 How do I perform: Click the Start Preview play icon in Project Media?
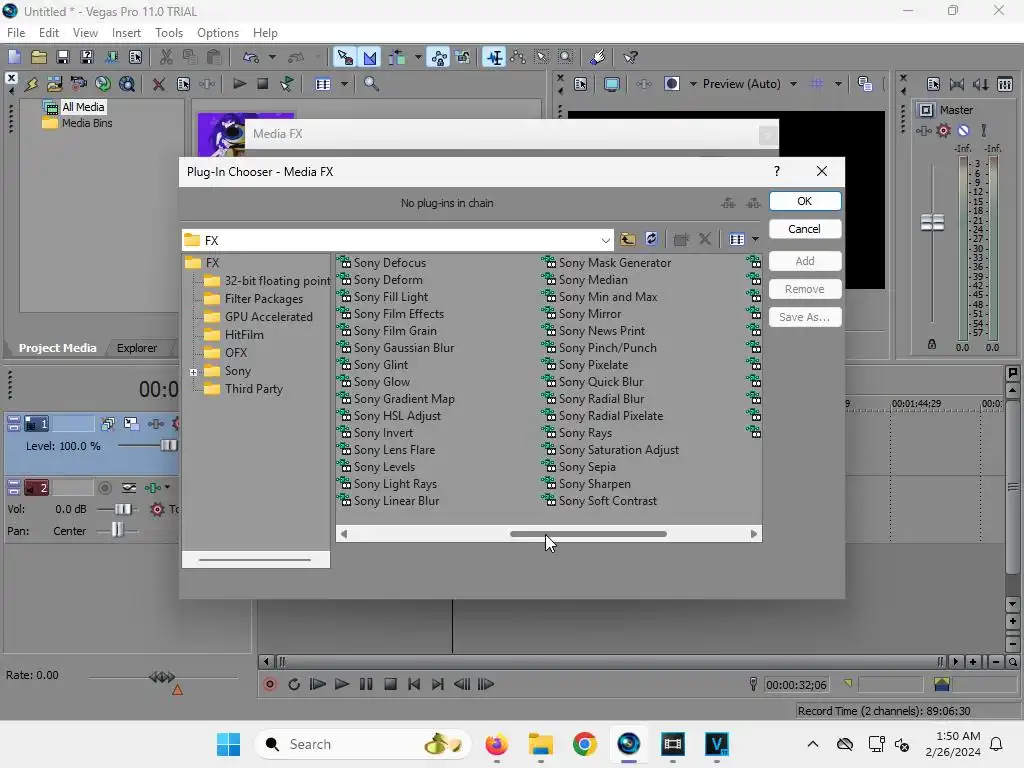pos(239,84)
